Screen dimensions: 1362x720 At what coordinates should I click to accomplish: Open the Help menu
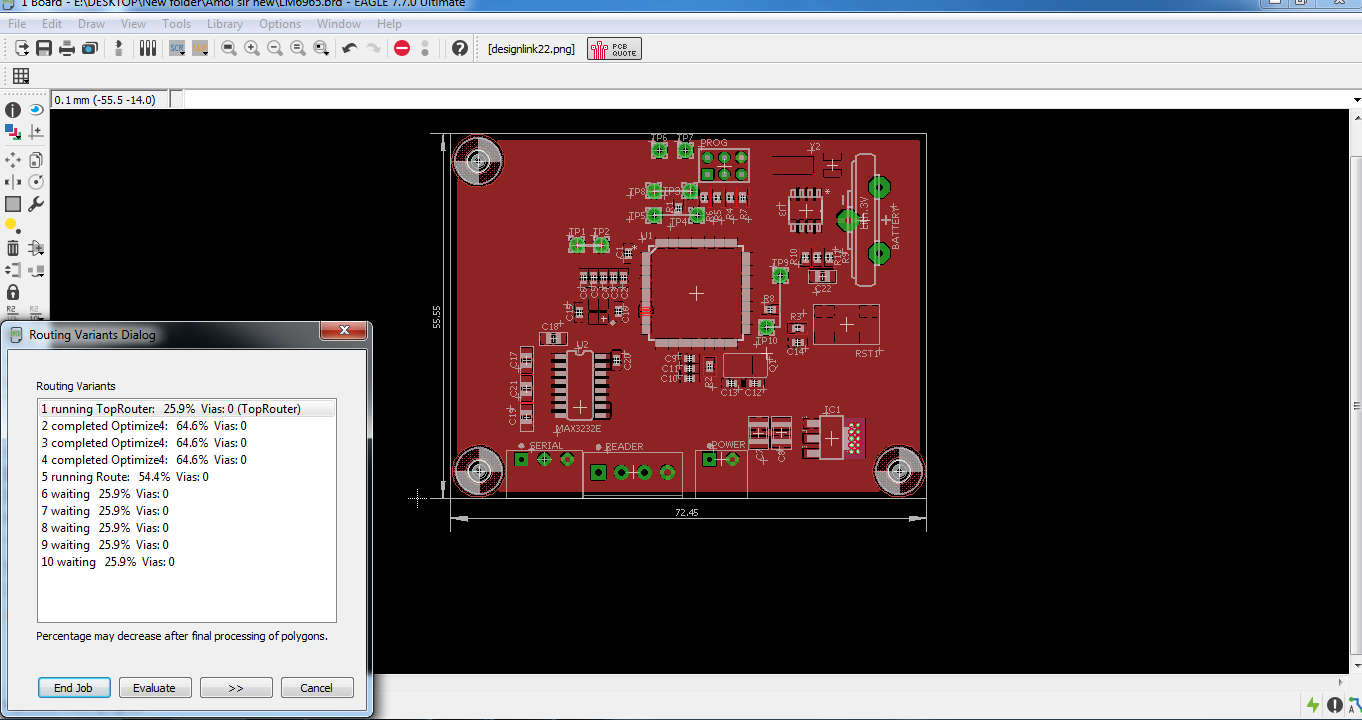click(389, 24)
